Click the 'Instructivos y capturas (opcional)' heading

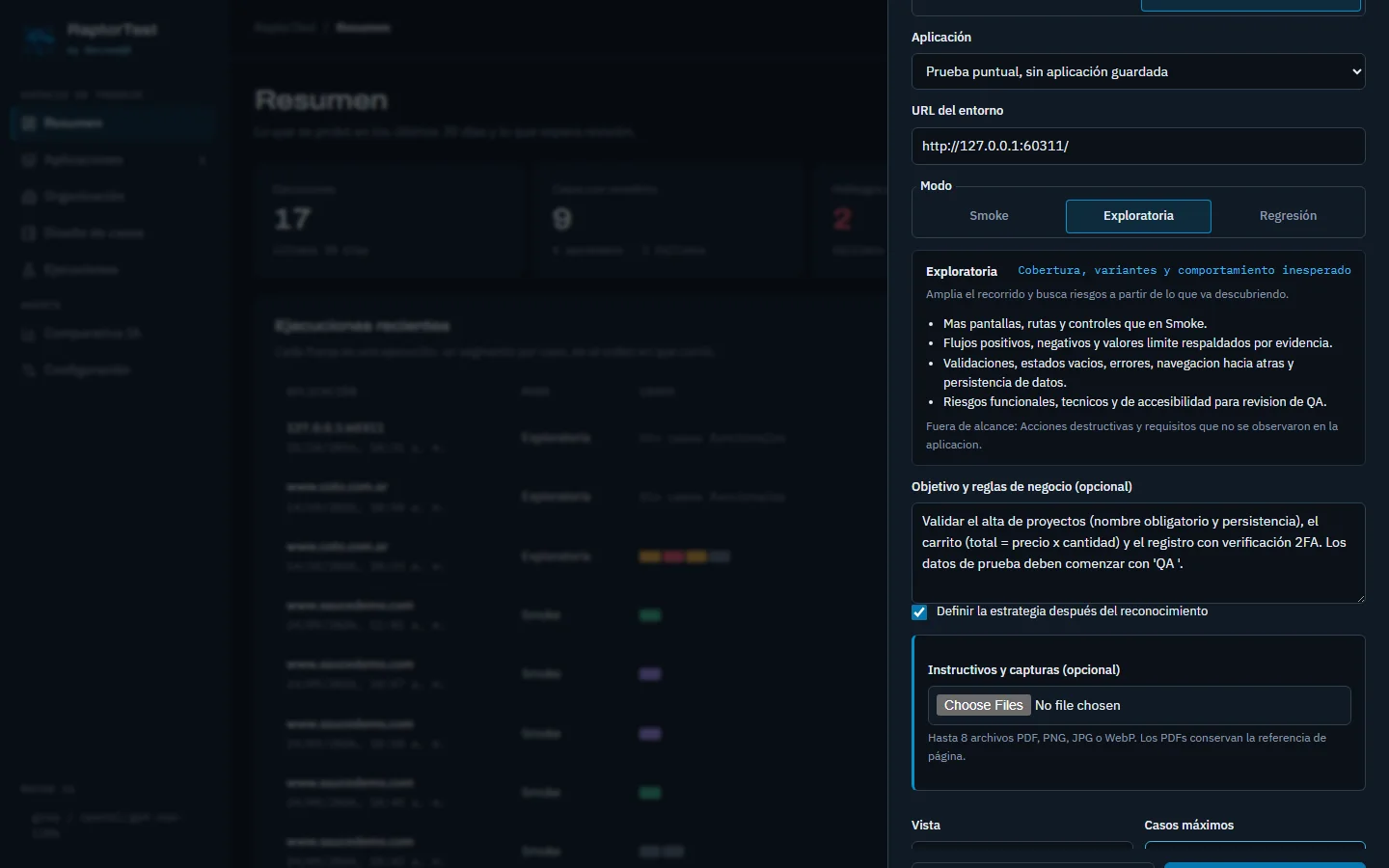click(1023, 670)
